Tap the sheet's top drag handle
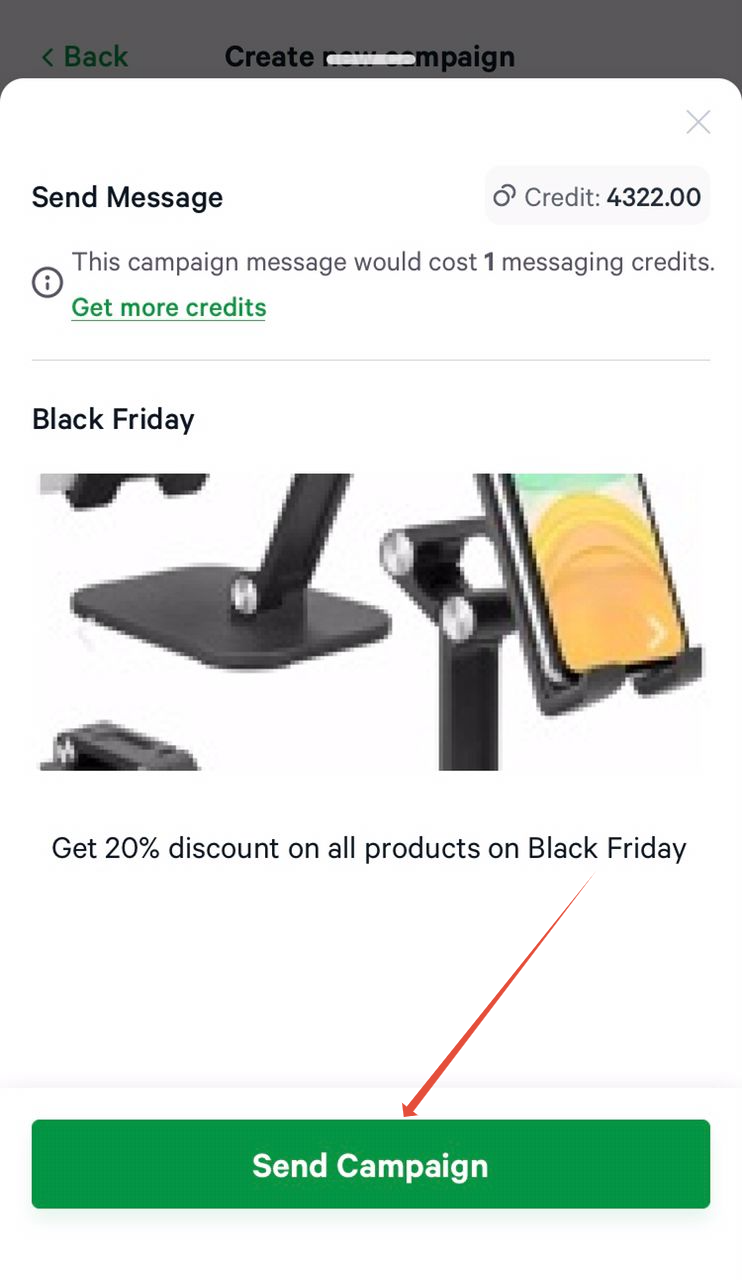 tap(371, 59)
